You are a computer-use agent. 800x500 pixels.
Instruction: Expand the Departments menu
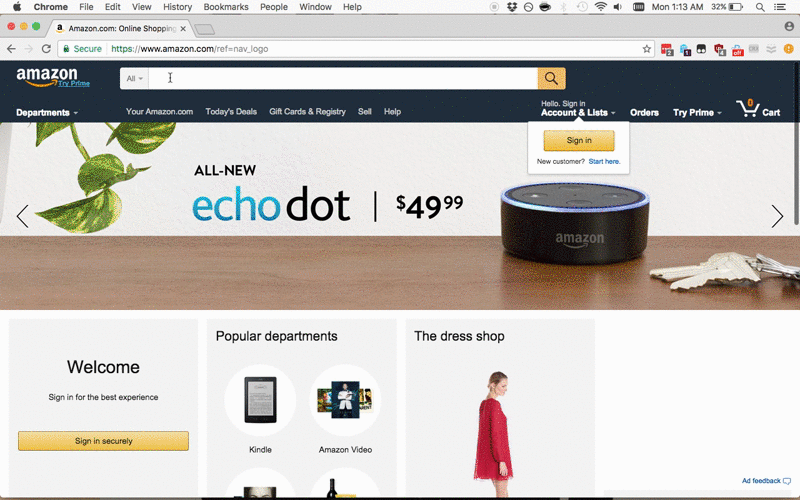tap(47, 113)
